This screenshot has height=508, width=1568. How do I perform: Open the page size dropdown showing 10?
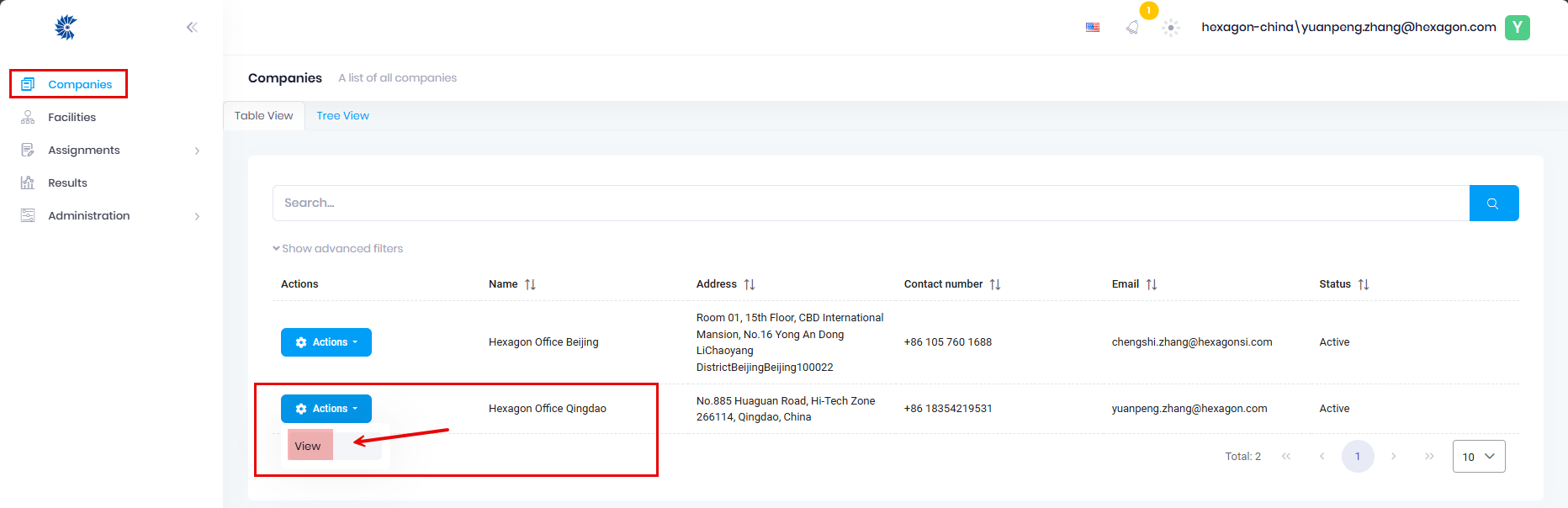(1478, 457)
